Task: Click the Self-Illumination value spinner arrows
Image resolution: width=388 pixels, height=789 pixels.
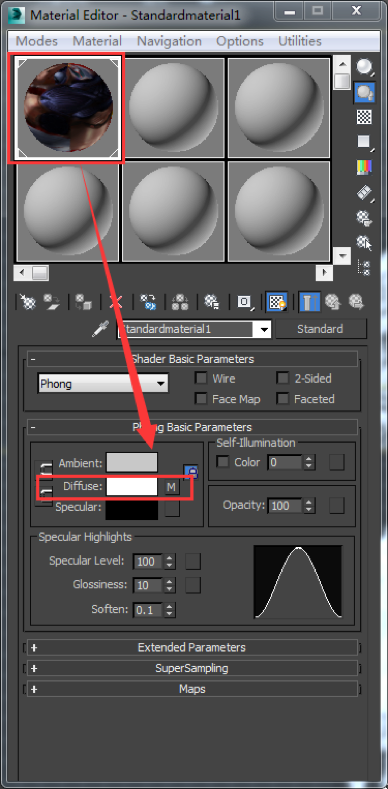Action: tap(309, 462)
